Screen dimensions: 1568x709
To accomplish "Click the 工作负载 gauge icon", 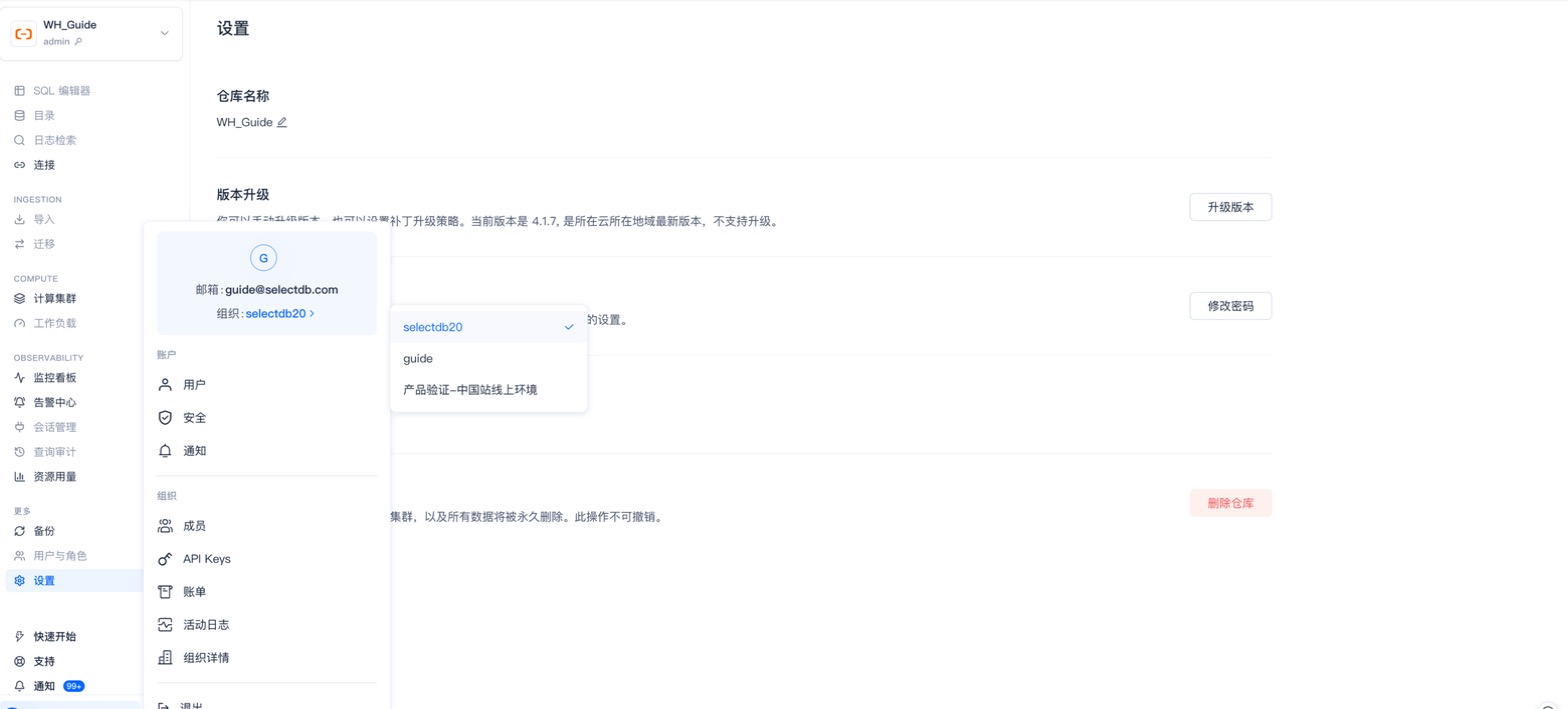I will (19, 323).
